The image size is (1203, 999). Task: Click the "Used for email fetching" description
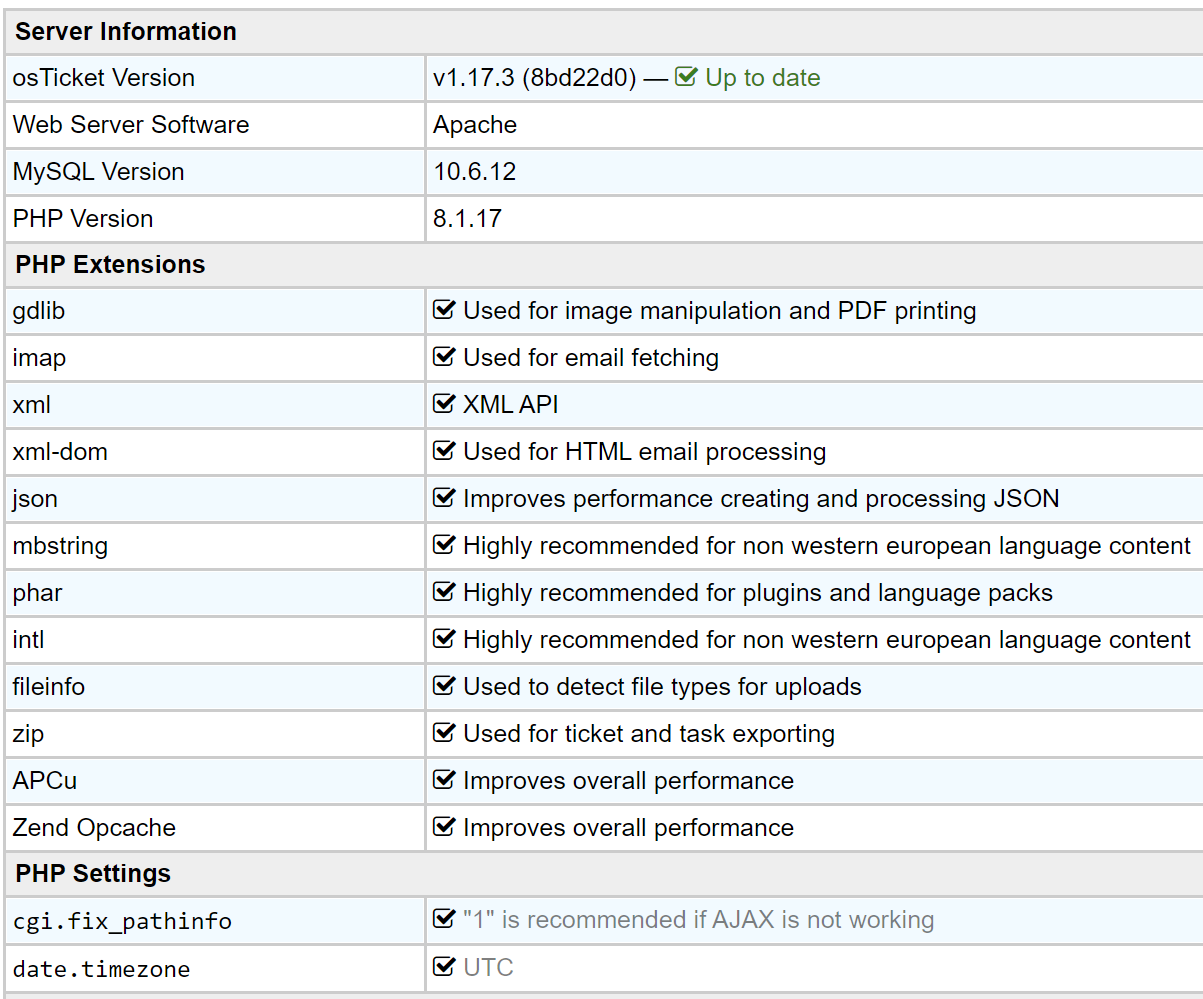591,358
